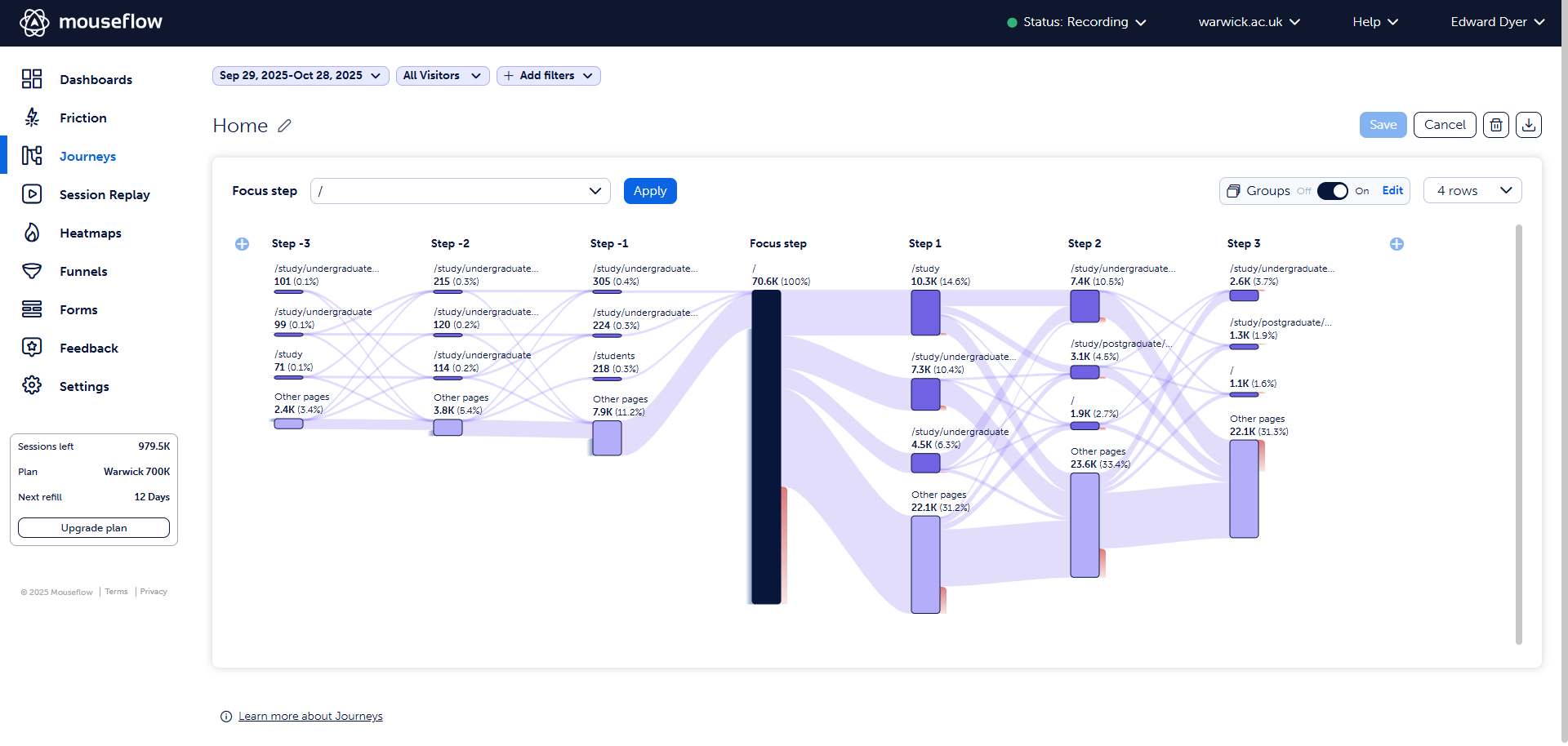Toggle the Groups switch off
The image size is (1568, 746).
coord(1332,191)
